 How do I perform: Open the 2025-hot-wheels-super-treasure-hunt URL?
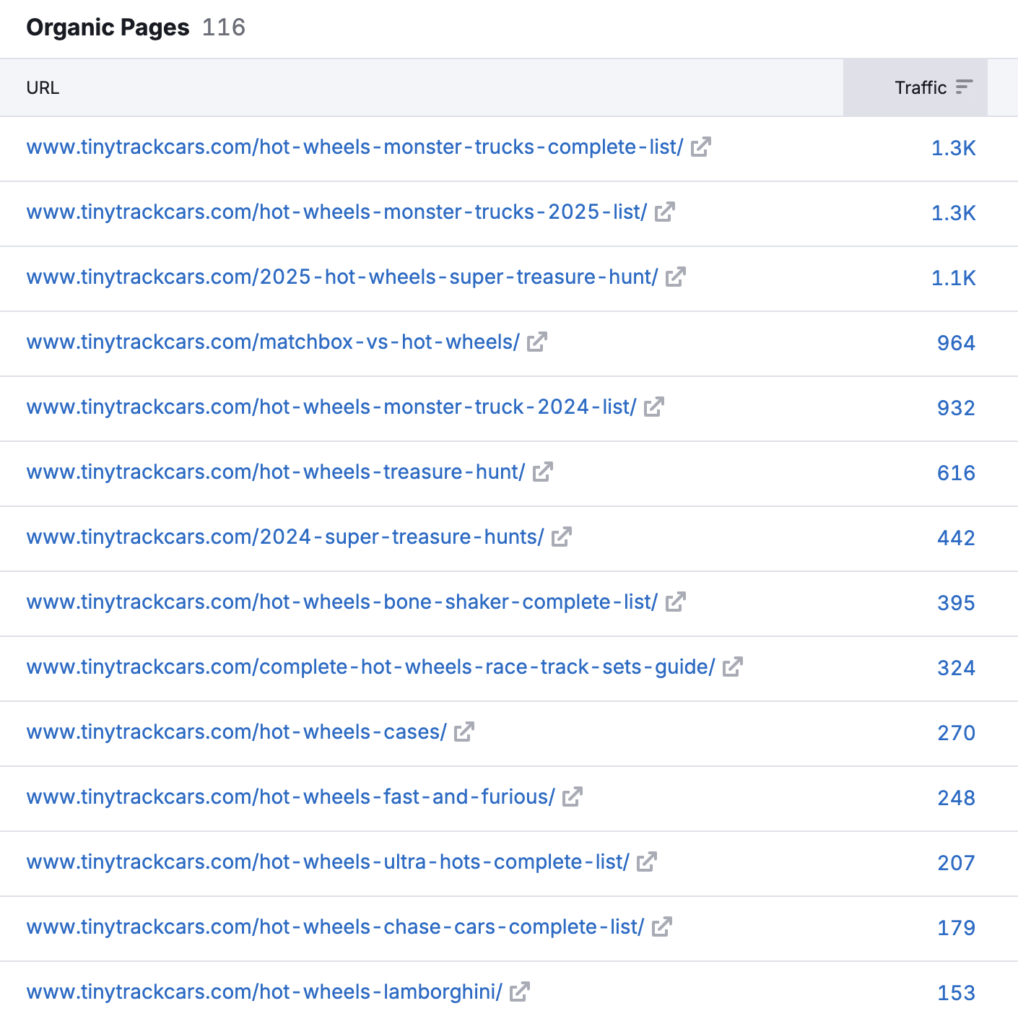click(x=342, y=277)
